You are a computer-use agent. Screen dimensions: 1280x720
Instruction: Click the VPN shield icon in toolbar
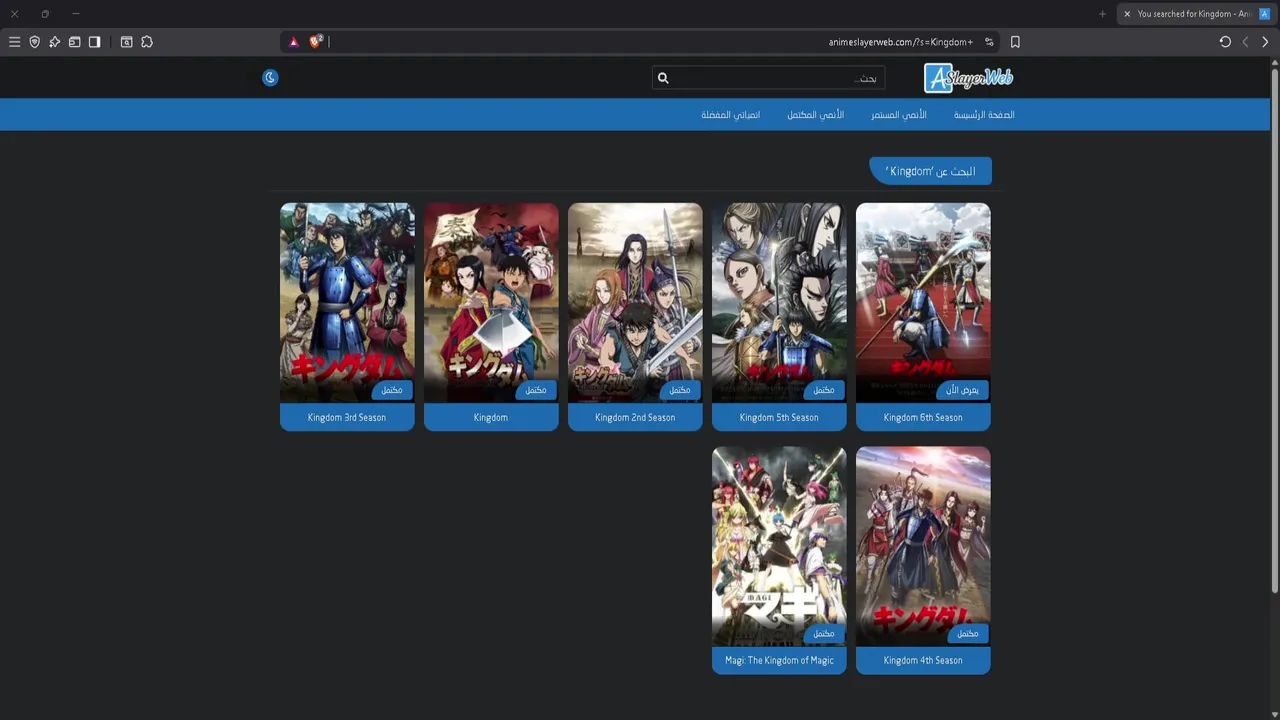34,42
